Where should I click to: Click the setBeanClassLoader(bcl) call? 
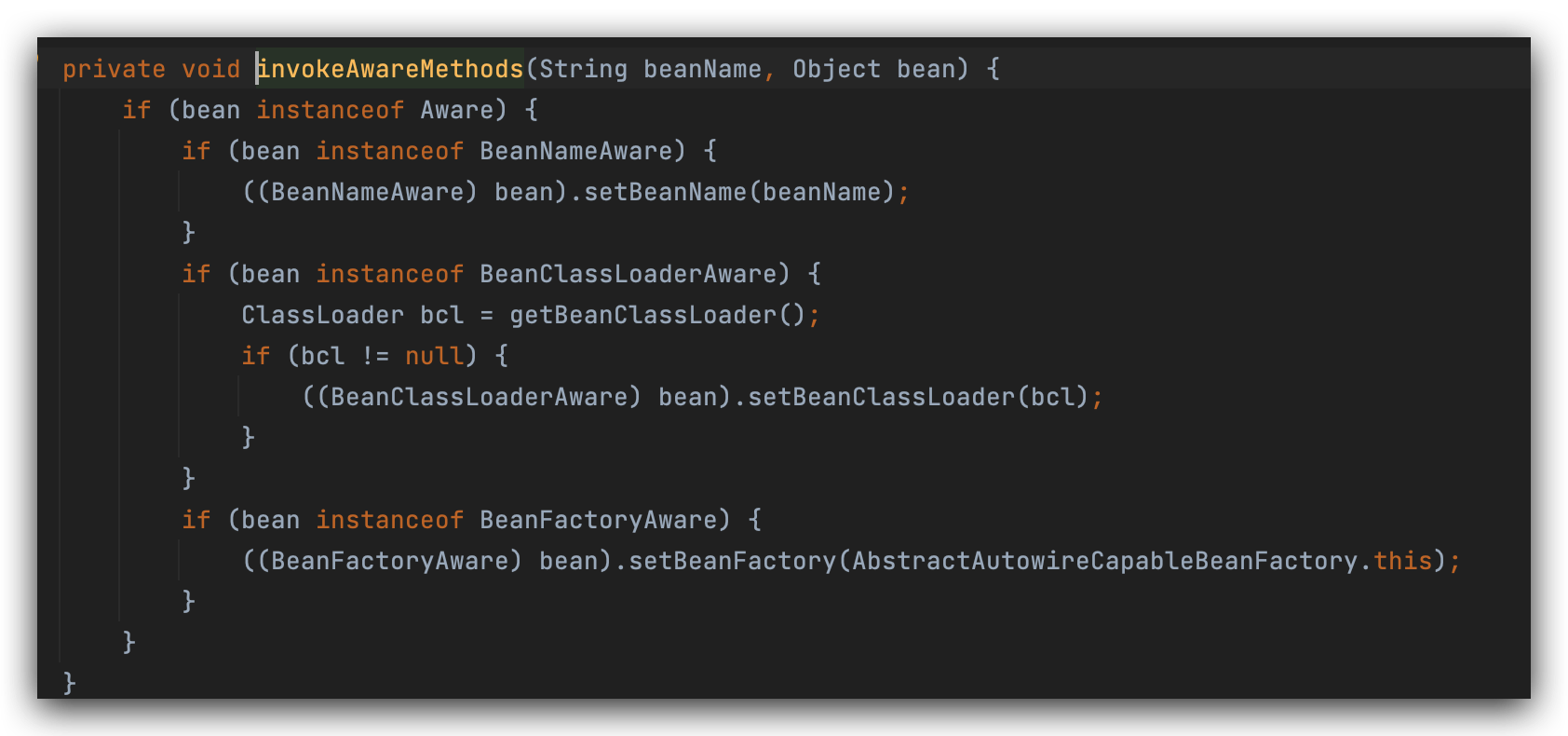tap(918, 397)
